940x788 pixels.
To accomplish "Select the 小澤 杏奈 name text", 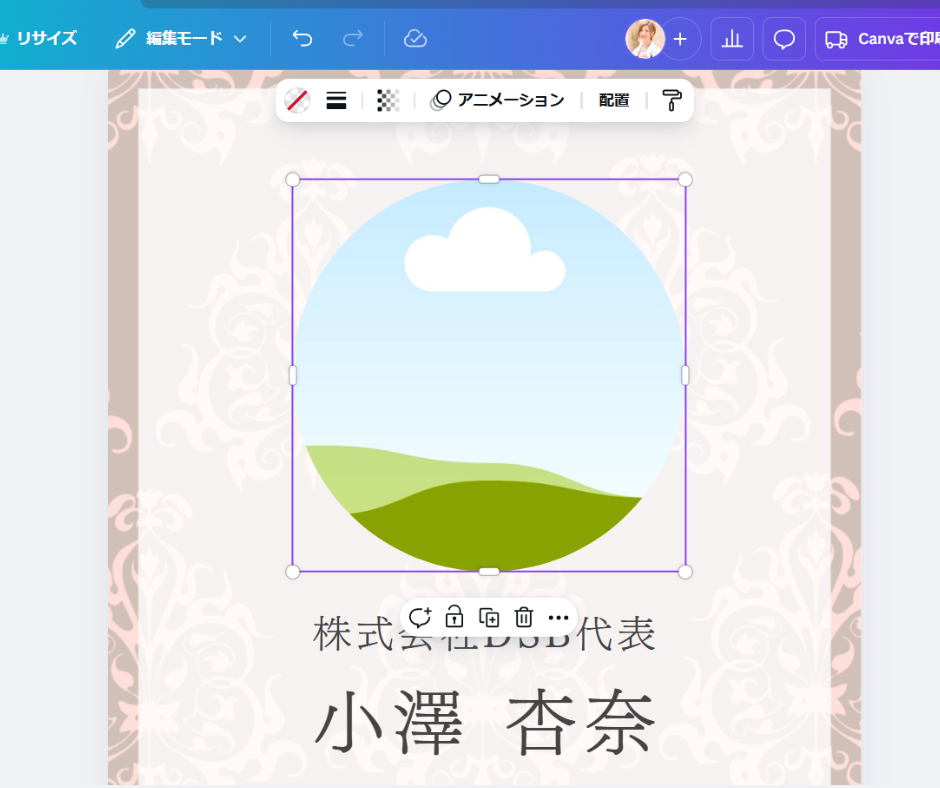I will pos(485,724).
